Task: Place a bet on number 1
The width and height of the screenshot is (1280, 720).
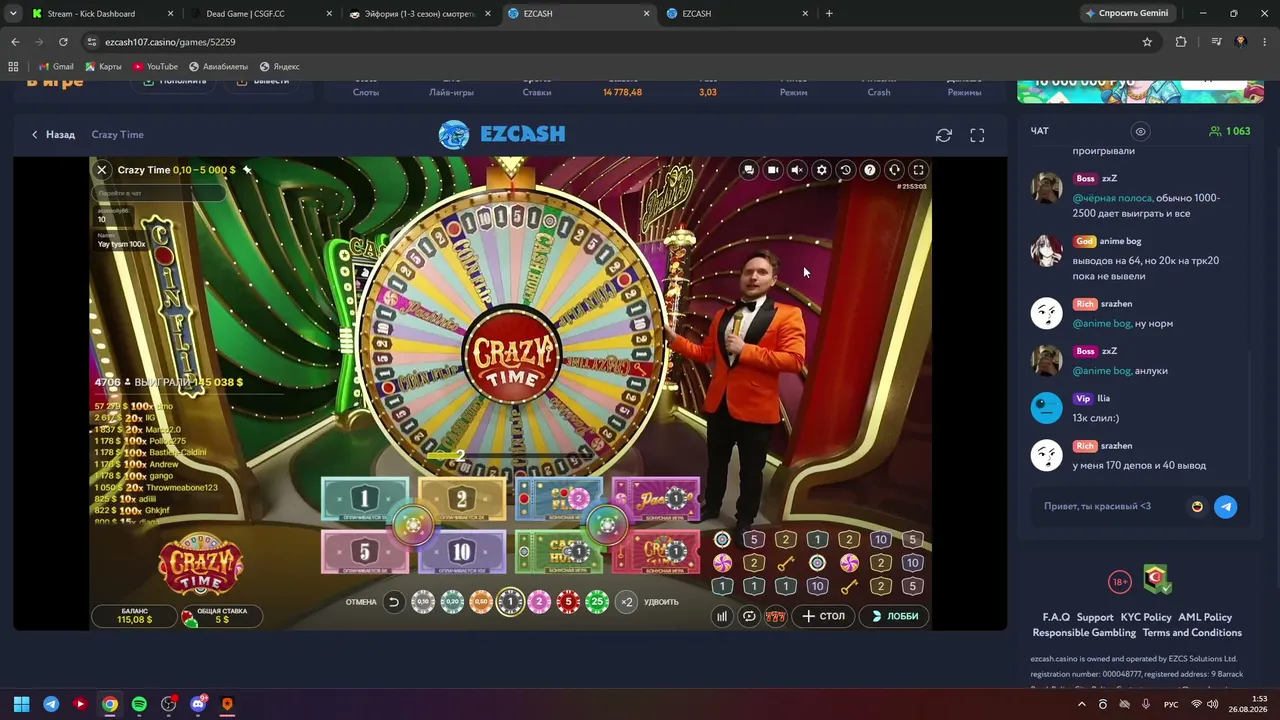Action: tap(364, 499)
